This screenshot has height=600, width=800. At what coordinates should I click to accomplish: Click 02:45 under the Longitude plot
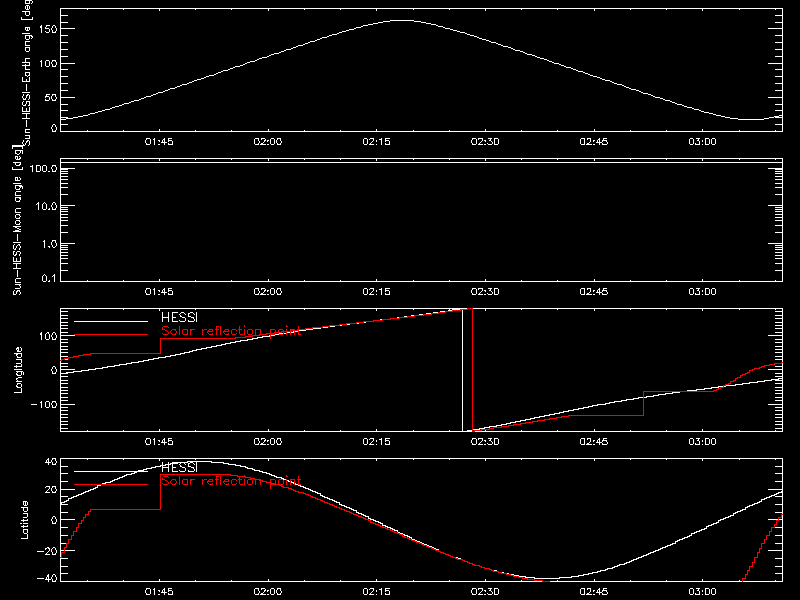[594, 441]
